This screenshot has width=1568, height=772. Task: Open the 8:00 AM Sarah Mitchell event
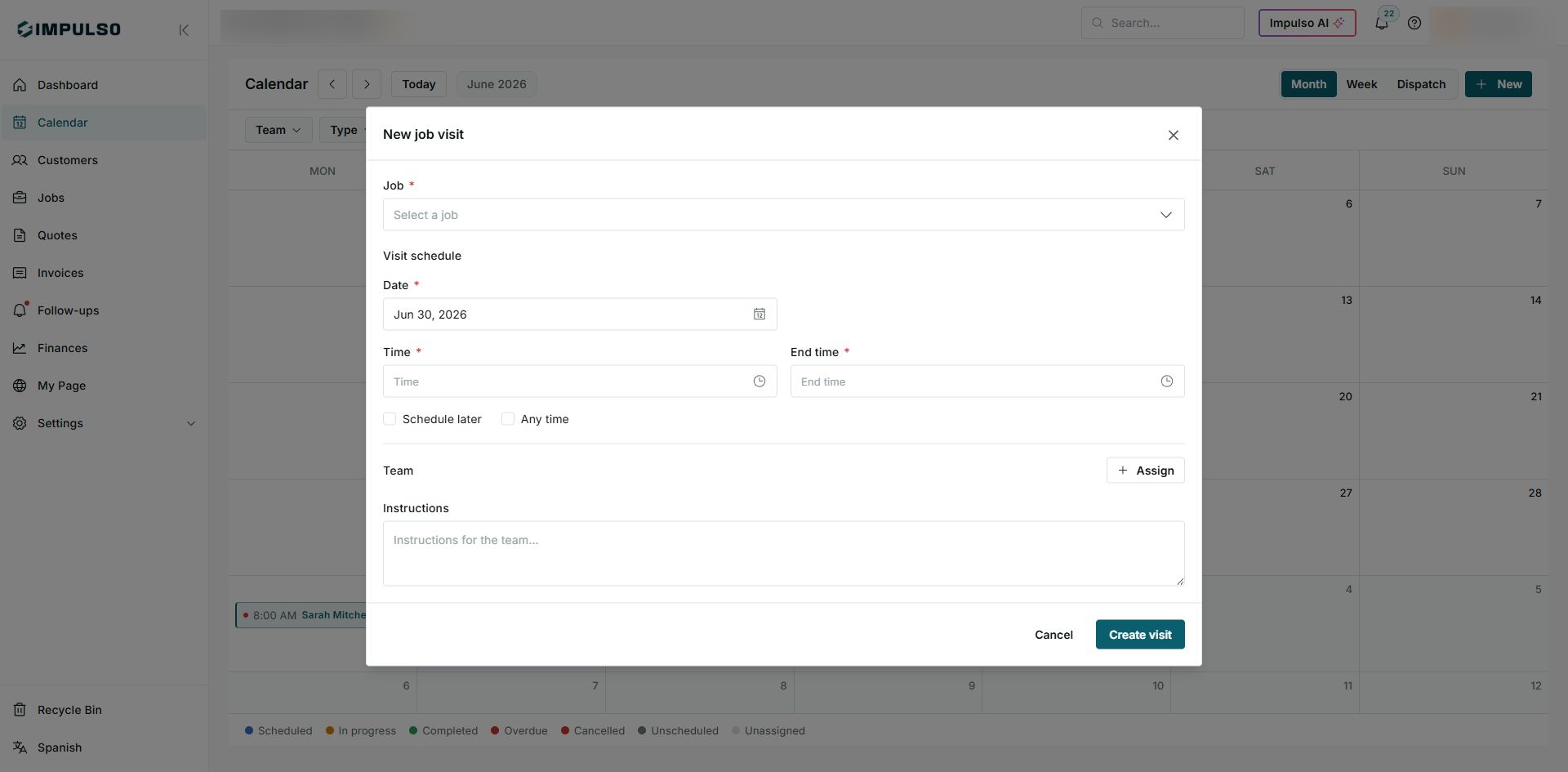pyautogui.click(x=301, y=615)
